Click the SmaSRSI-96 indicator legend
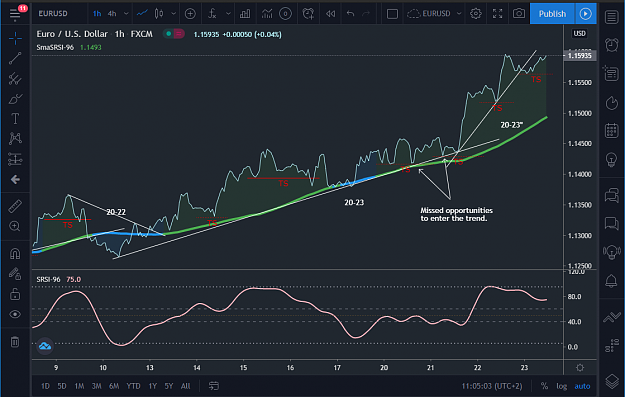Image resolution: width=625 pixels, height=397 pixels. [55, 47]
